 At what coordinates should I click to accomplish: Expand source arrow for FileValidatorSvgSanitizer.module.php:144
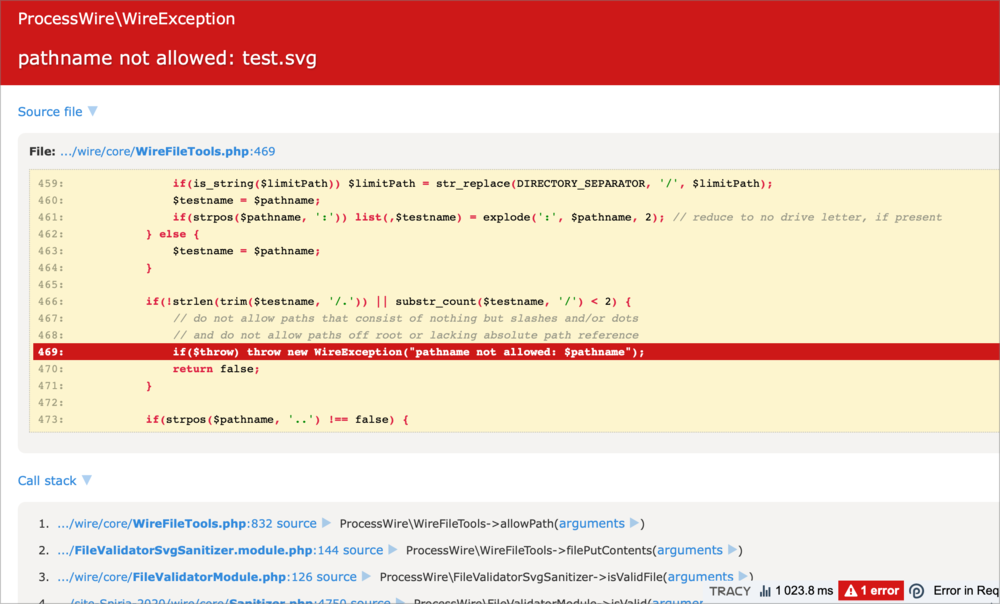pyautogui.click(x=391, y=550)
